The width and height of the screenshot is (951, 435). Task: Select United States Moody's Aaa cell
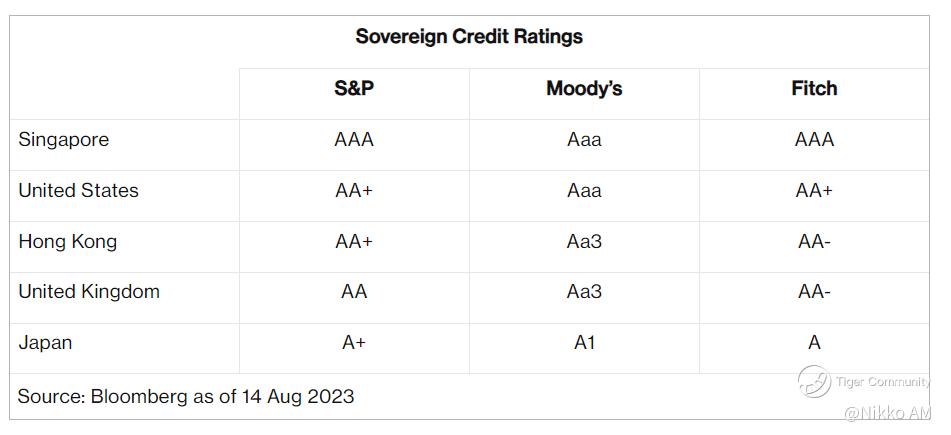click(x=584, y=191)
